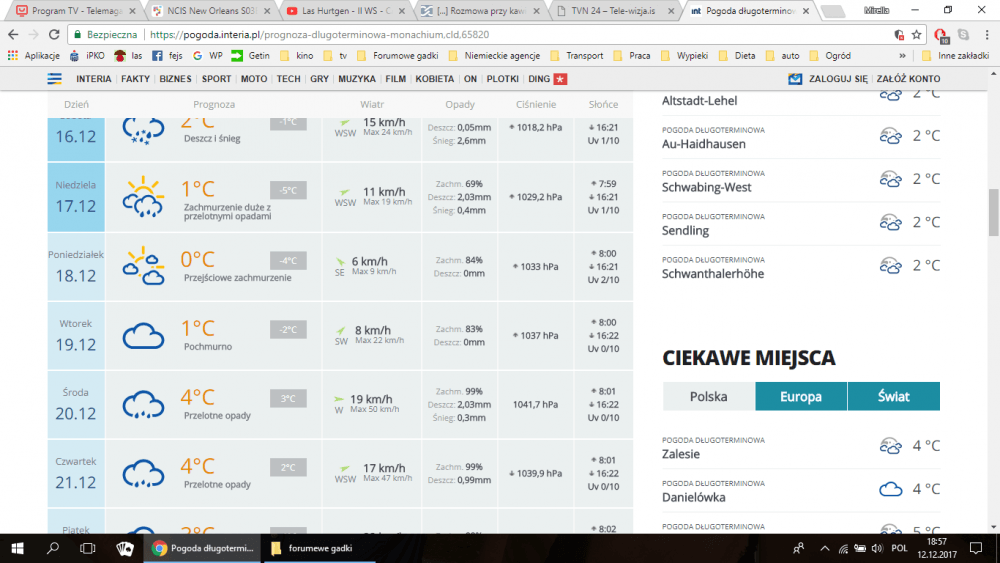This screenshot has width=1000, height=563.
Task: Select the 'Świat' tab in Ciekawe miejsca
Action: (x=893, y=397)
